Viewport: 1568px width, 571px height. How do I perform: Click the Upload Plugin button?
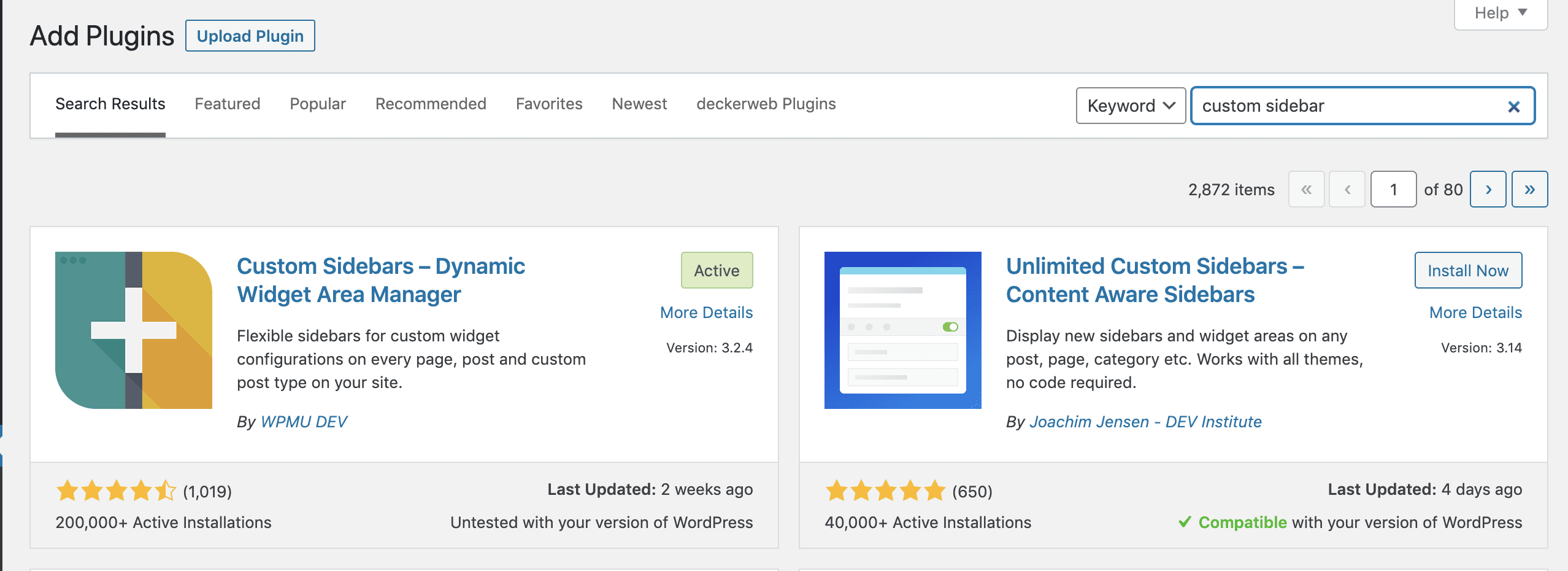(x=250, y=36)
